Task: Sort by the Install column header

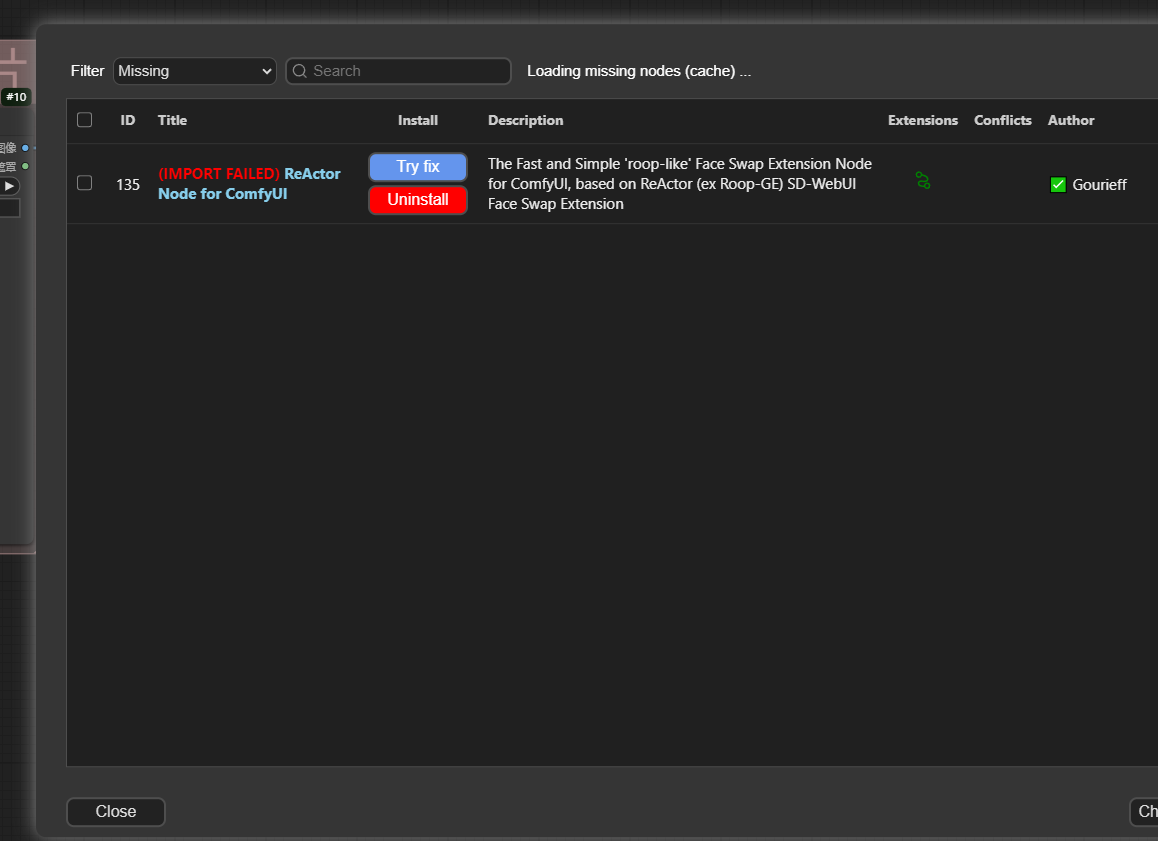Action: coord(418,120)
